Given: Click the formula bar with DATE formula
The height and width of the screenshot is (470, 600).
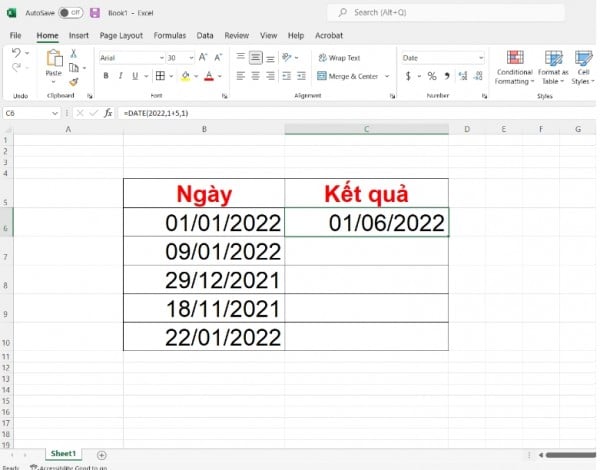Looking at the screenshot, I should 356,113.
